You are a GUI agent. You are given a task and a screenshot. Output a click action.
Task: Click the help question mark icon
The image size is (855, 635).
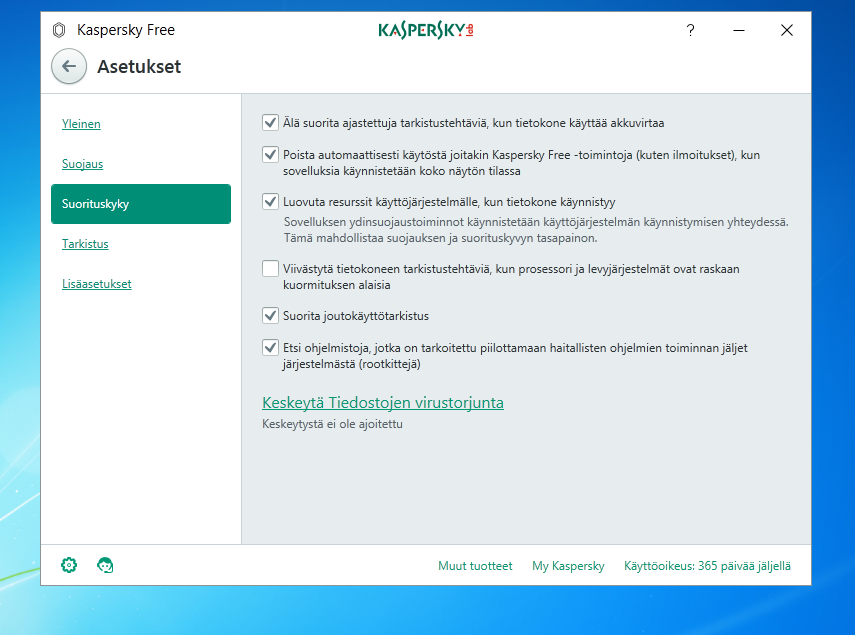tap(690, 30)
